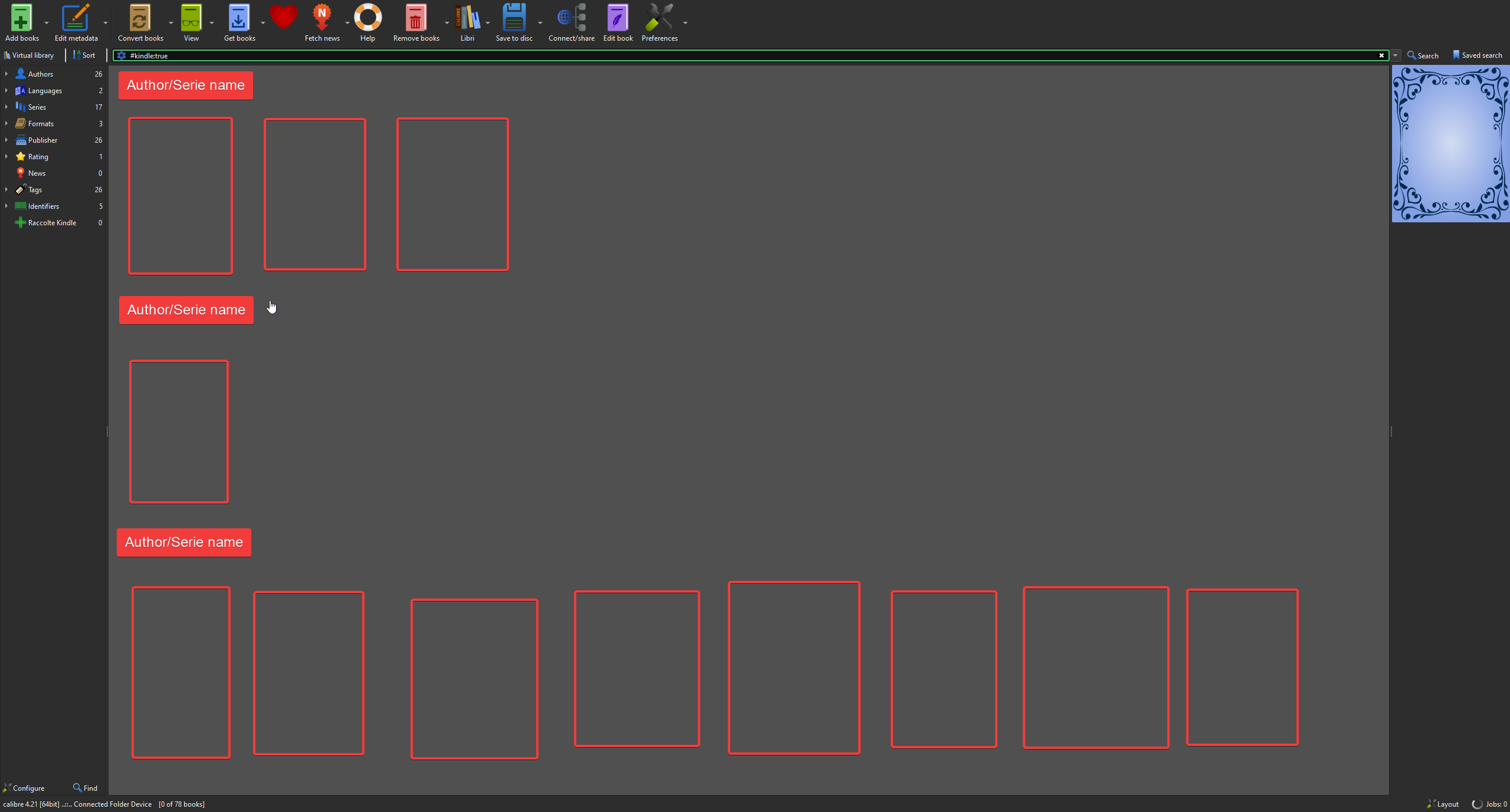Open the Edit book tool
This screenshot has height=812, width=1510.
pos(618,18)
